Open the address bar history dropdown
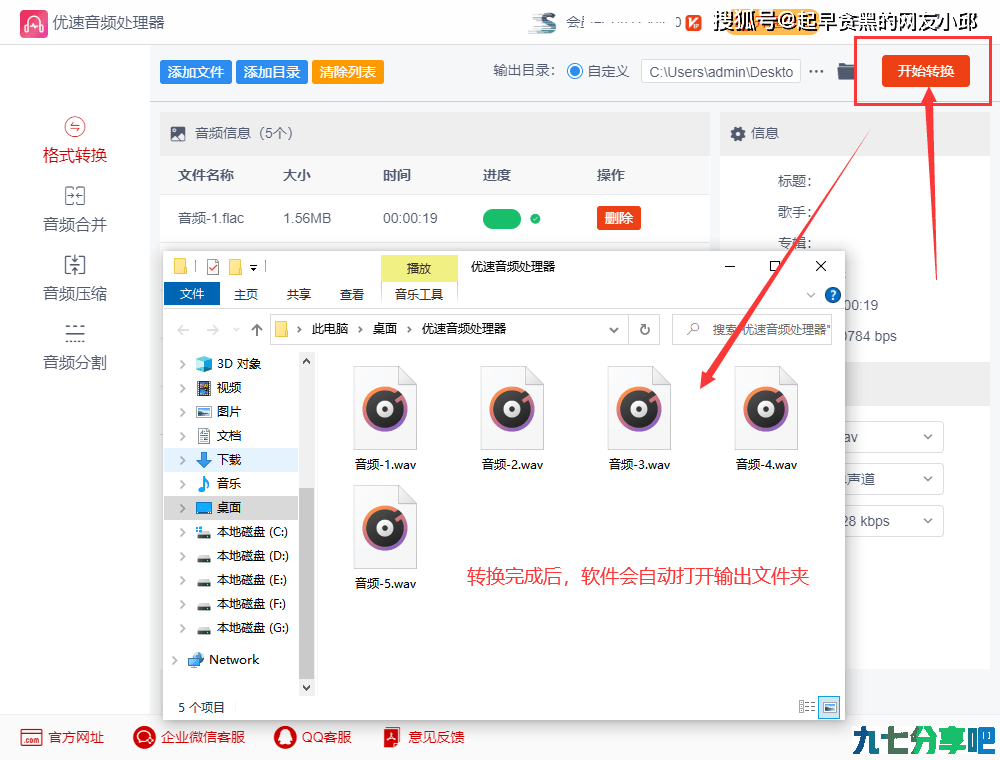1000x760 pixels. click(614, 329)
